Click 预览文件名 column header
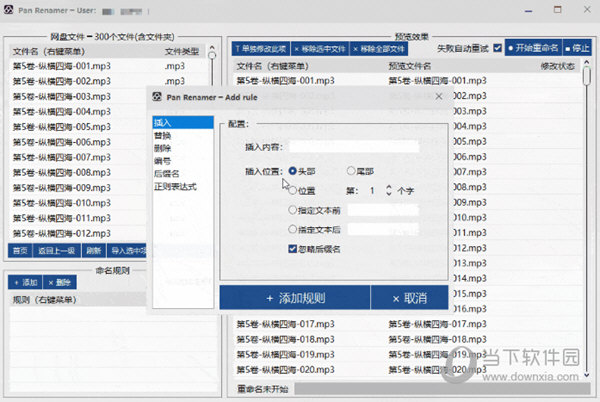This screenshot has height=402, width=600. tap(409, 66)
